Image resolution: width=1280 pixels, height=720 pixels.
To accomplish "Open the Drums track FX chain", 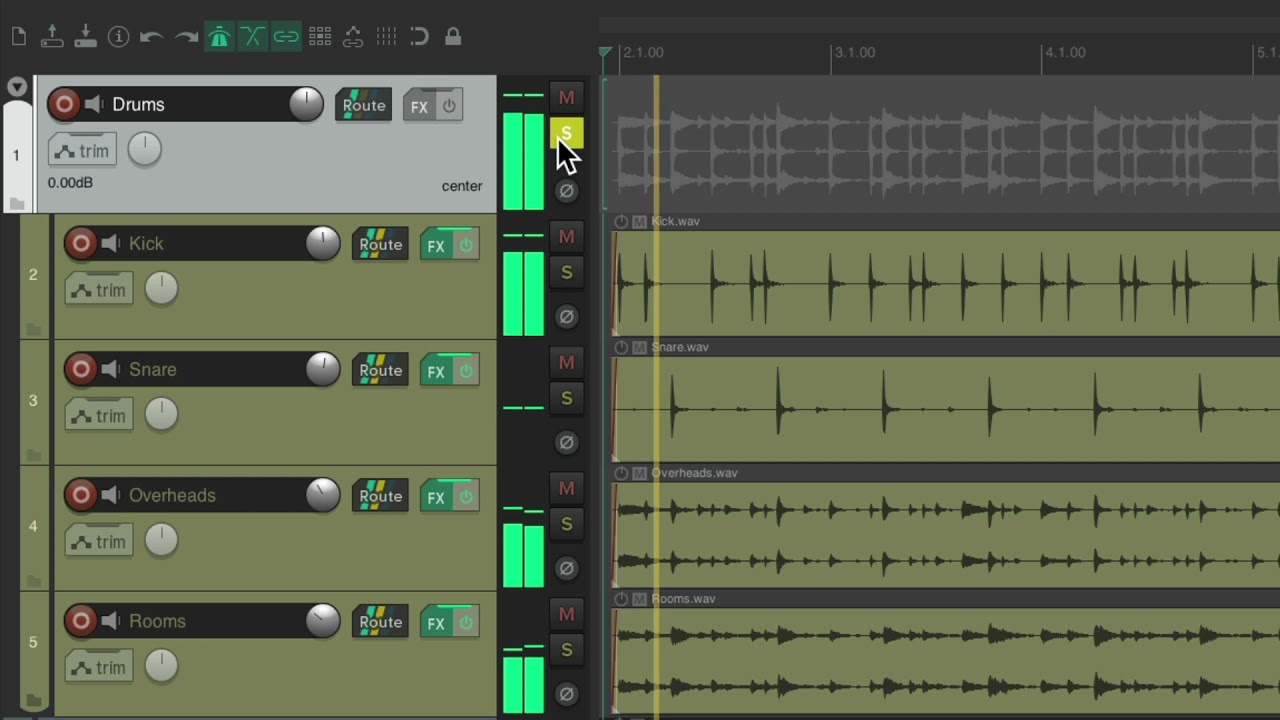I will pos(419,106).
